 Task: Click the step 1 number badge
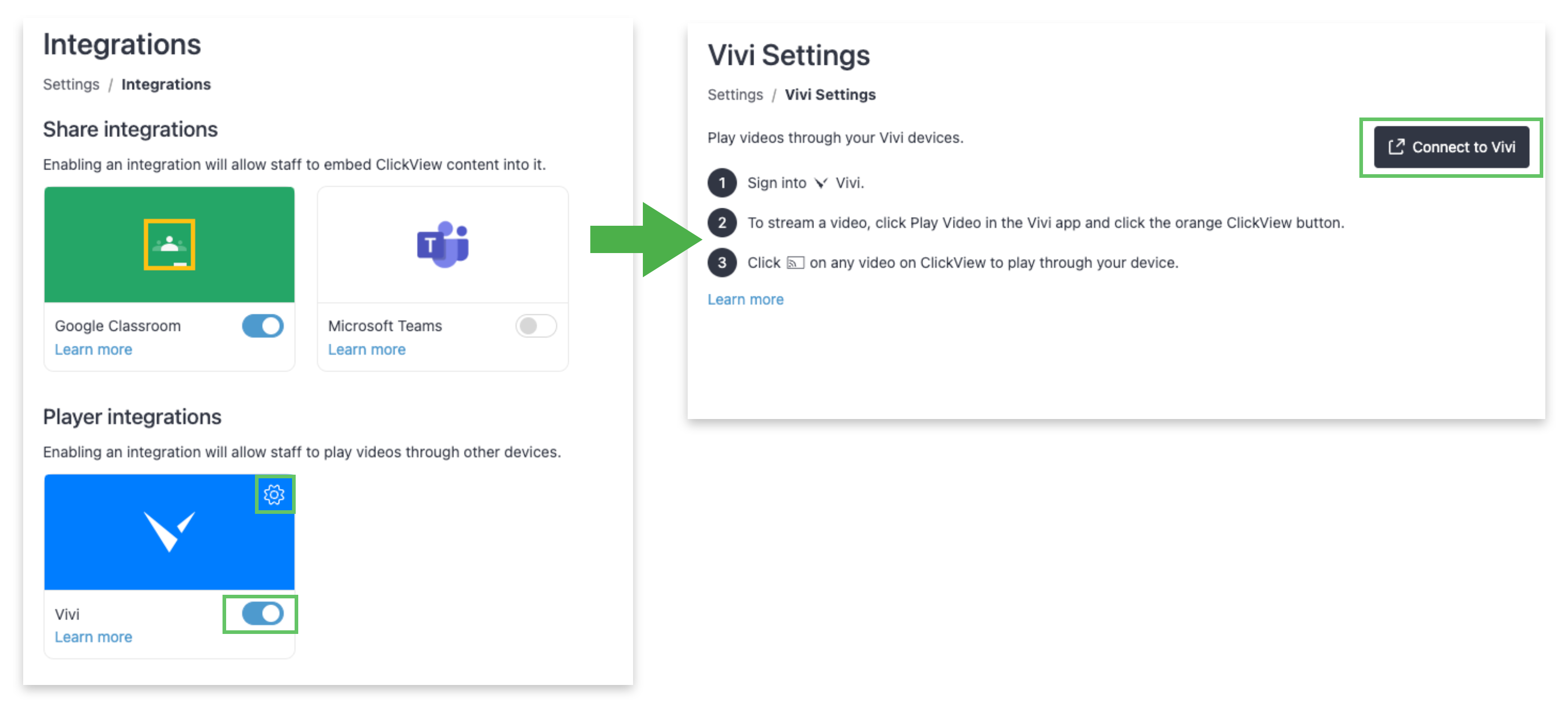[x=722, y=183]
